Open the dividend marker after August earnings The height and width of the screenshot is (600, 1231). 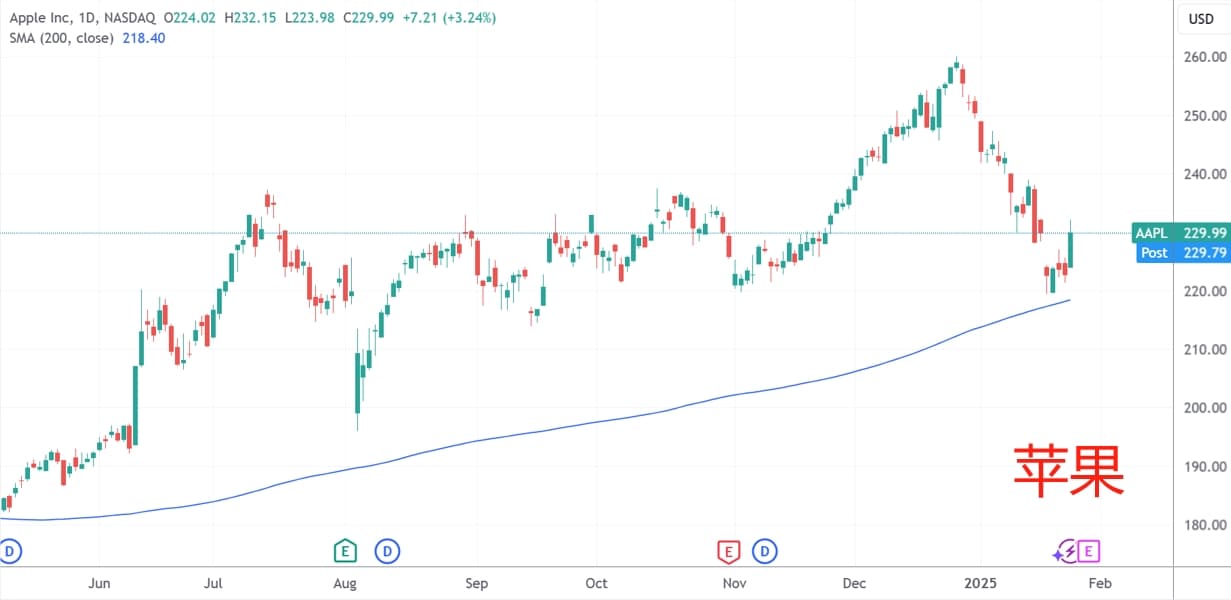coord(387,550)
